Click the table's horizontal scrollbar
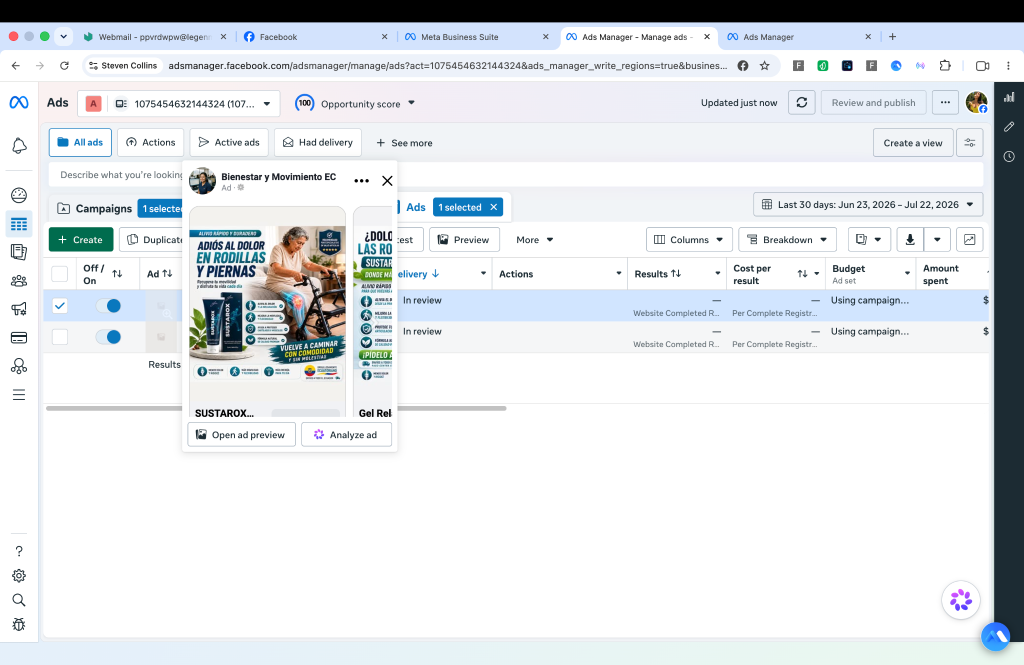 [x=276, y=408]
